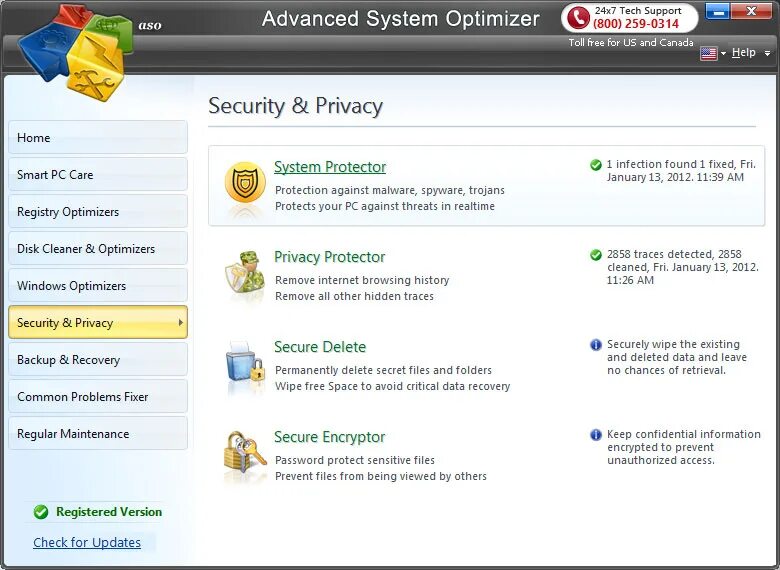
Task: Click '2858 traces detected' status text
Action: (682, 267)
